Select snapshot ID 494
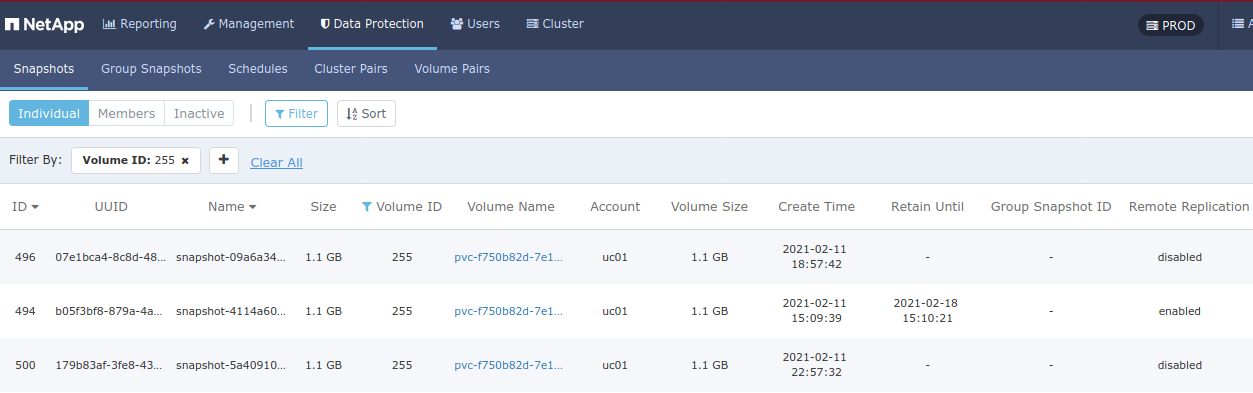This screenshot has height=393, width=1253. [25, 311]
